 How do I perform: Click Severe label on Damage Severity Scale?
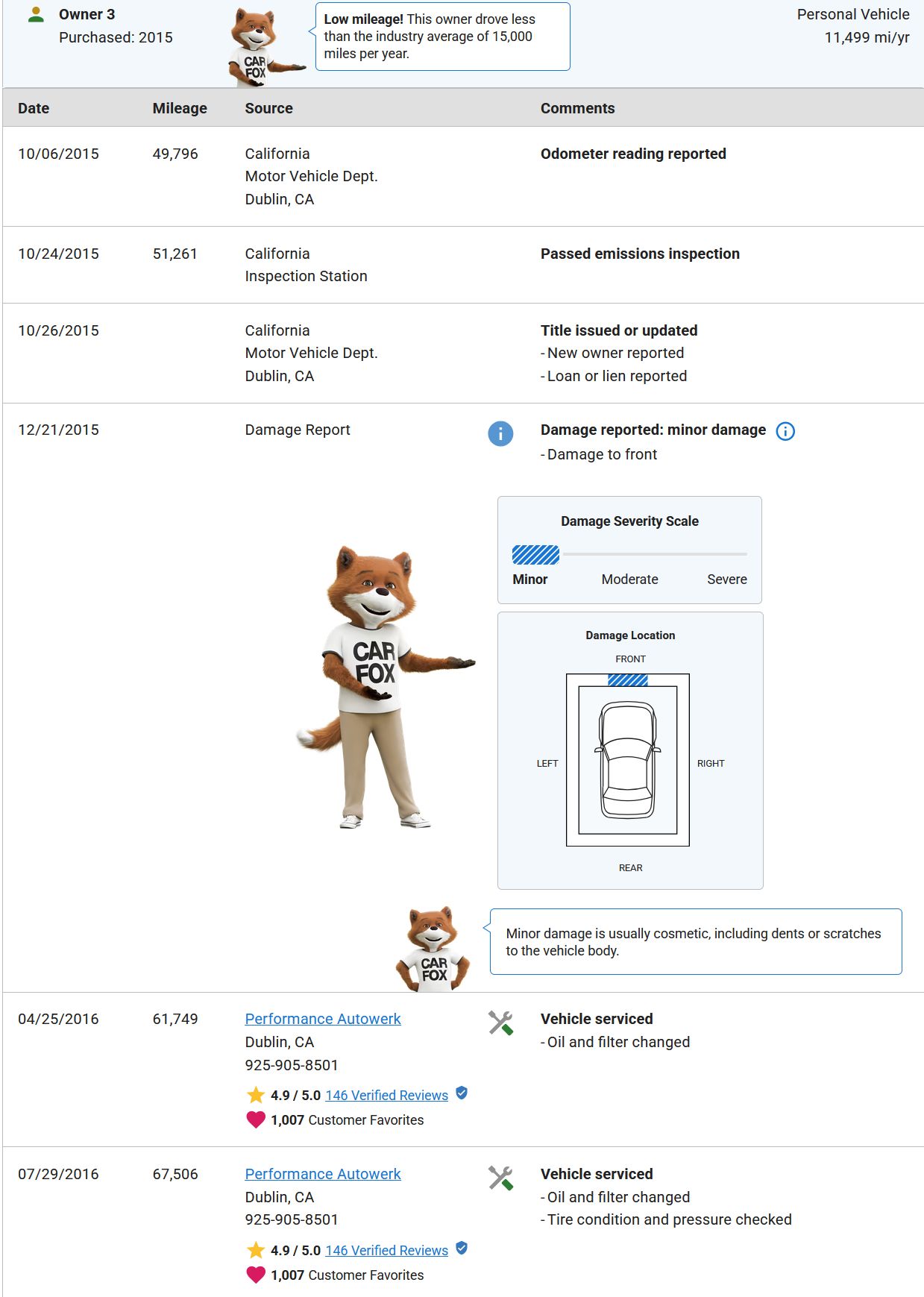pyautogui.click(x=727, y=580)
